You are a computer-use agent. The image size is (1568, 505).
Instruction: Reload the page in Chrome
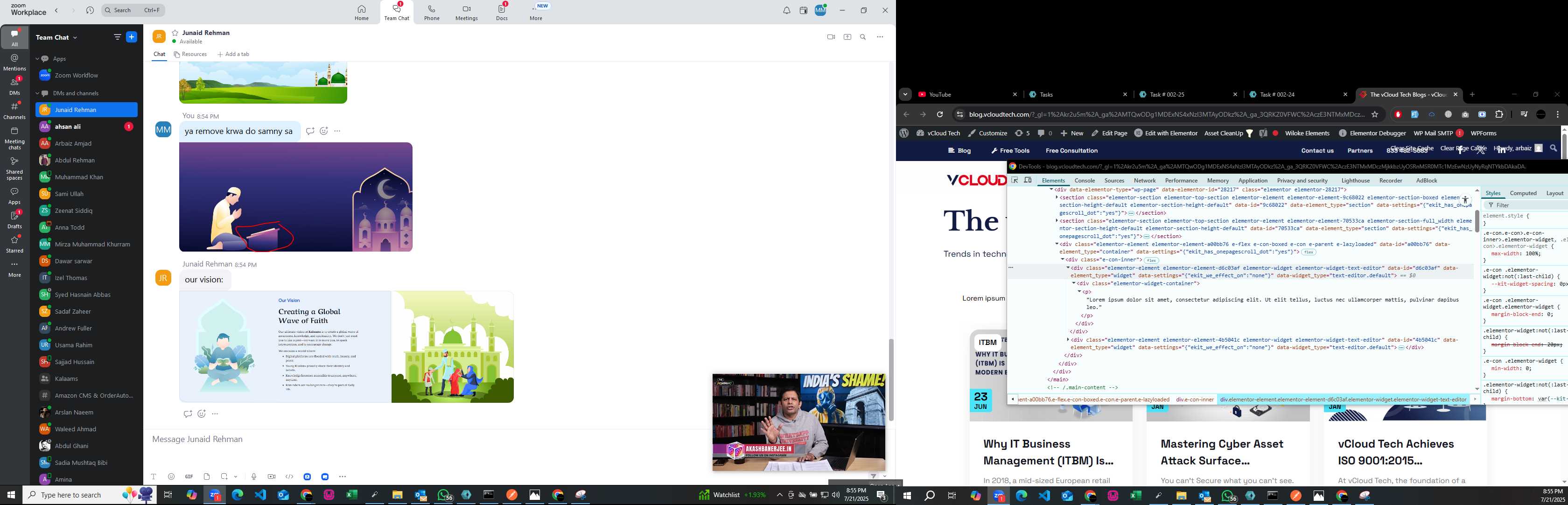click(940, 114)
